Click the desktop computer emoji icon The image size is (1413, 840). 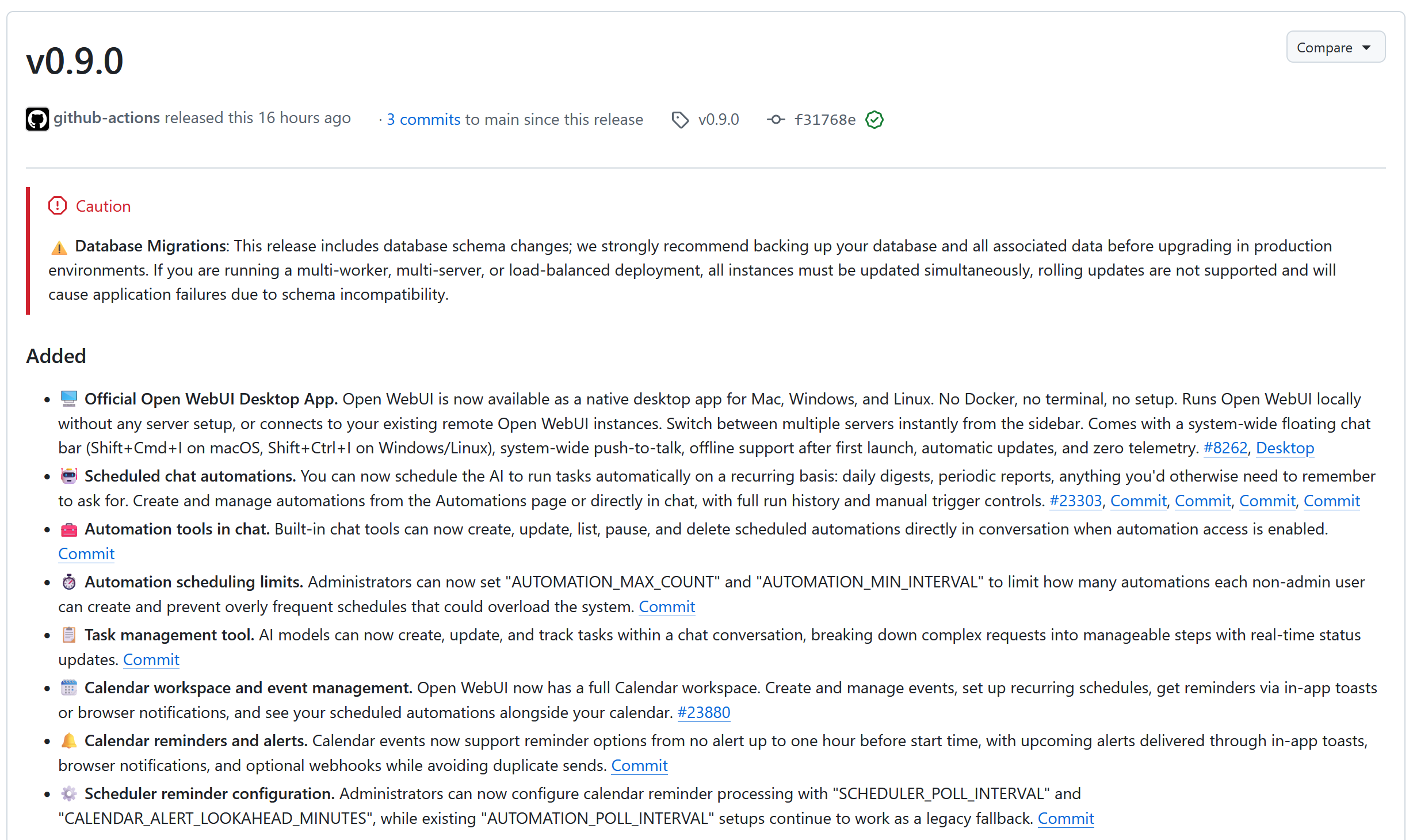[x=69, y=399]
